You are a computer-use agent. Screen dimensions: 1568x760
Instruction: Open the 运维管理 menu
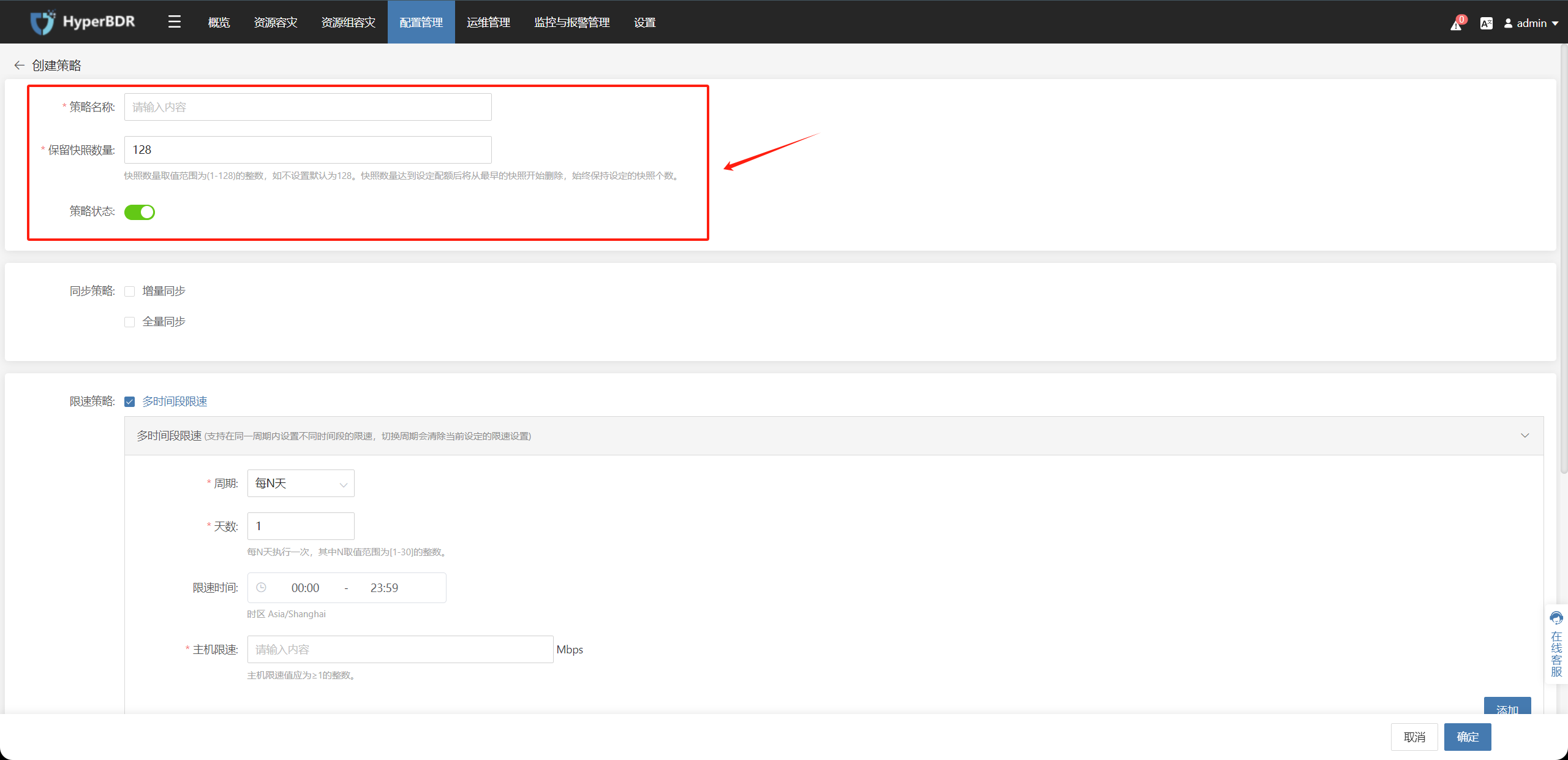(488, 22)
